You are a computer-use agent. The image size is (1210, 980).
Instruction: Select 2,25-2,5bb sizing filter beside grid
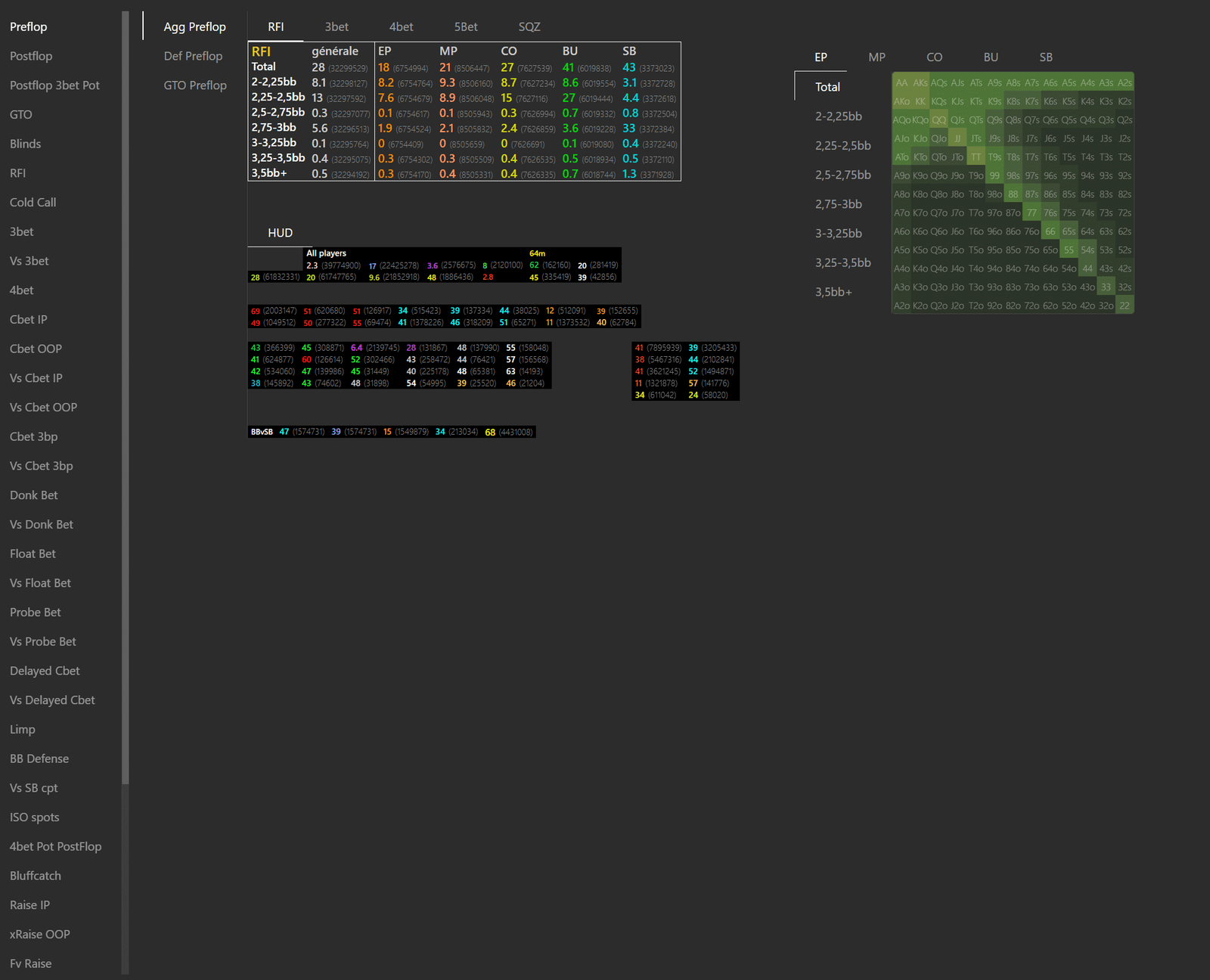(x=843, y=146)
